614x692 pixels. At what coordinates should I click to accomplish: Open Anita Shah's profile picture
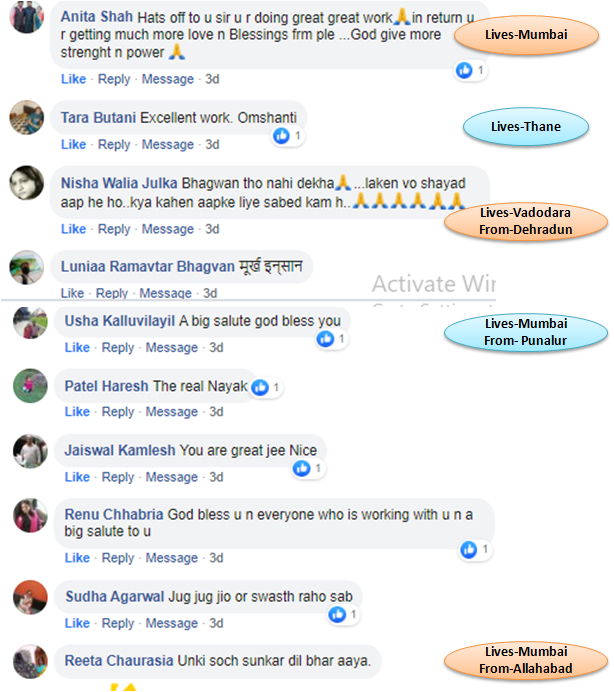pyautogui.click(x=27, y=17)
